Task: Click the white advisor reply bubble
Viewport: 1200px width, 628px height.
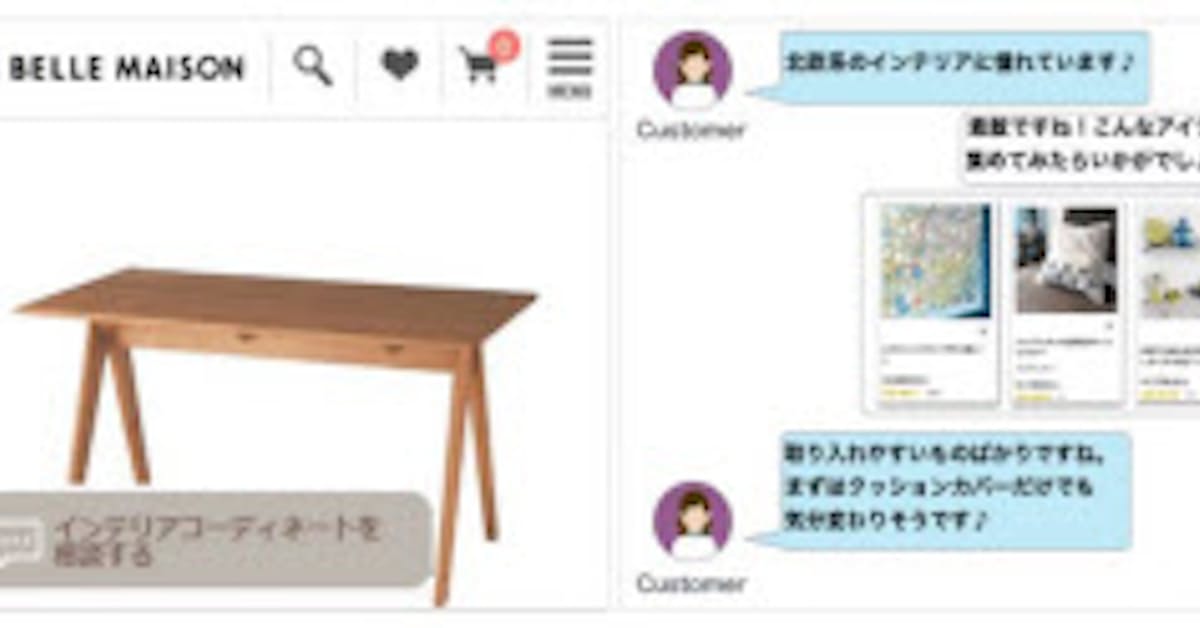Action: [x=1081, y=146]
